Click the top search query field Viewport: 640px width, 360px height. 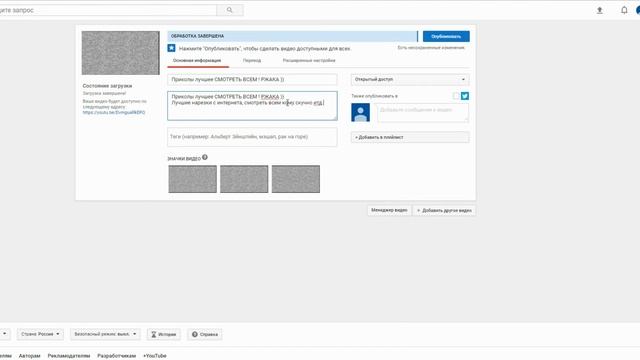(x=107, y=10)
